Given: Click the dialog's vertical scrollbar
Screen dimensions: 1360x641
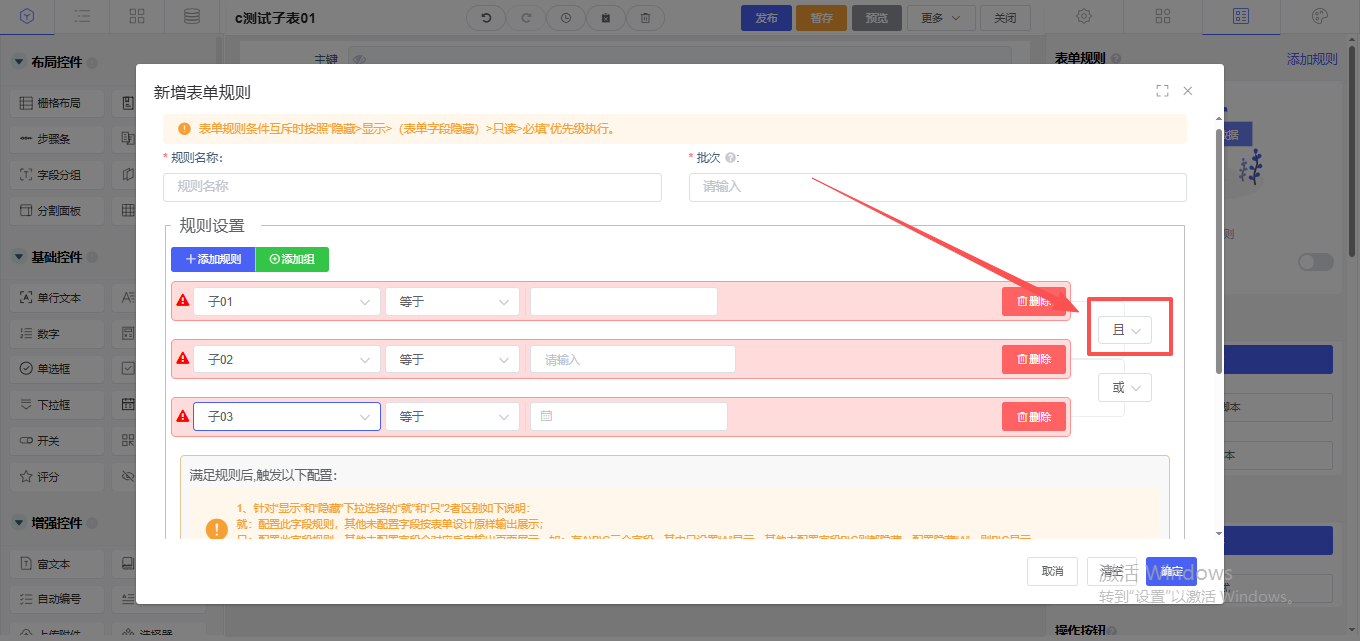Looking at the screenshot, I should (x=1218, y=250).
